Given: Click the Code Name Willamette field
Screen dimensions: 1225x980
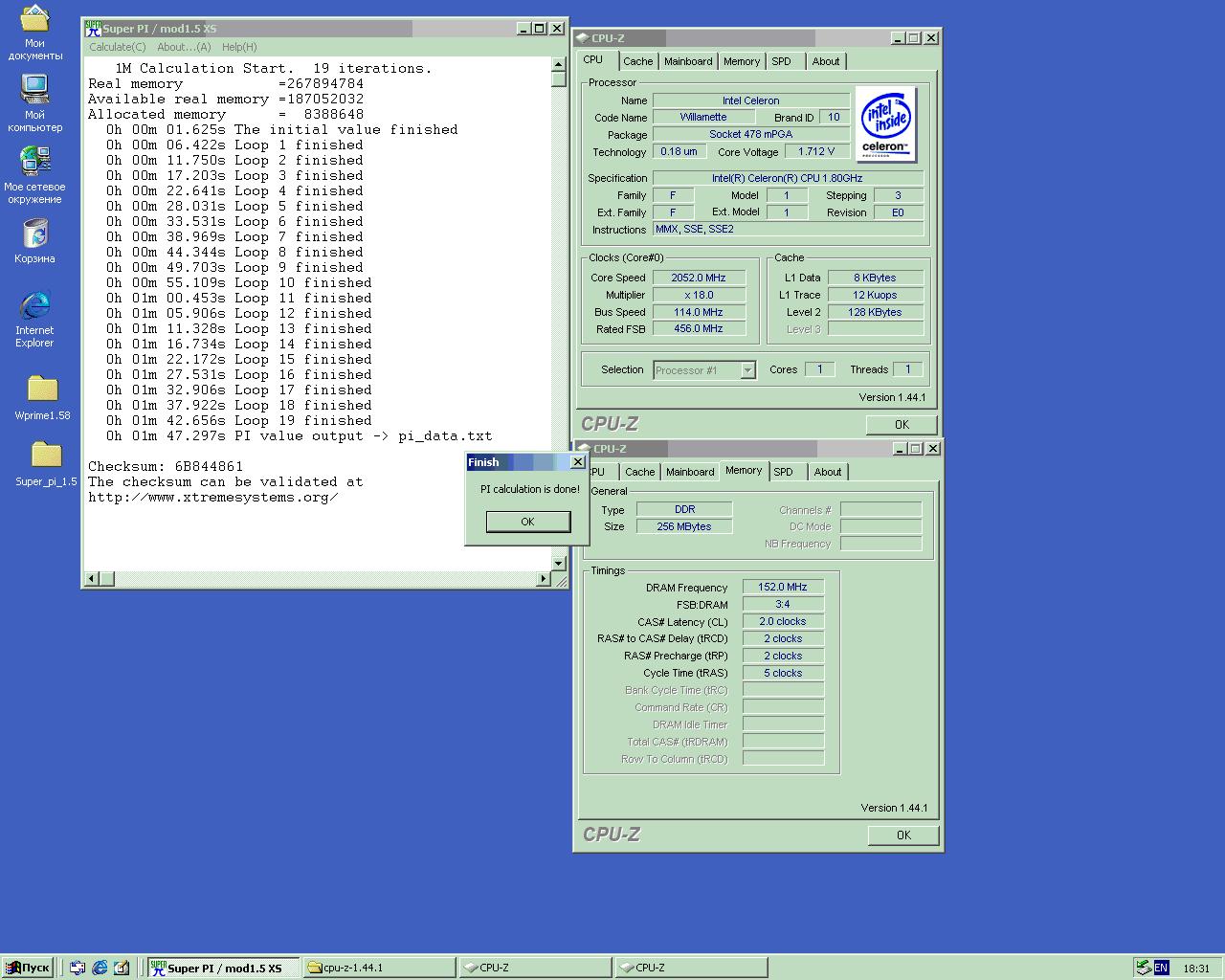Looking at the screenshot, I should coord(703,118).
